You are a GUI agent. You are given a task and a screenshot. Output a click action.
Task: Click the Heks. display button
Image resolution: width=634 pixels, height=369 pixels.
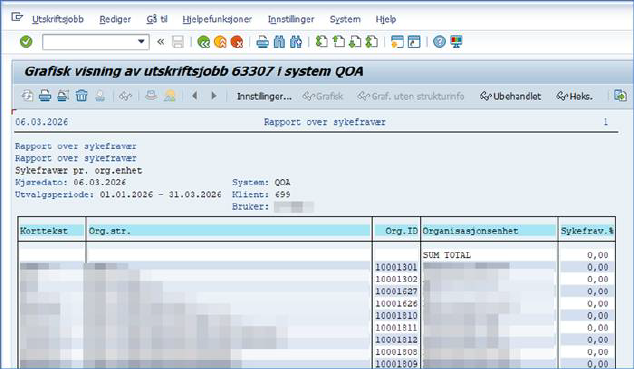(575, 96)
